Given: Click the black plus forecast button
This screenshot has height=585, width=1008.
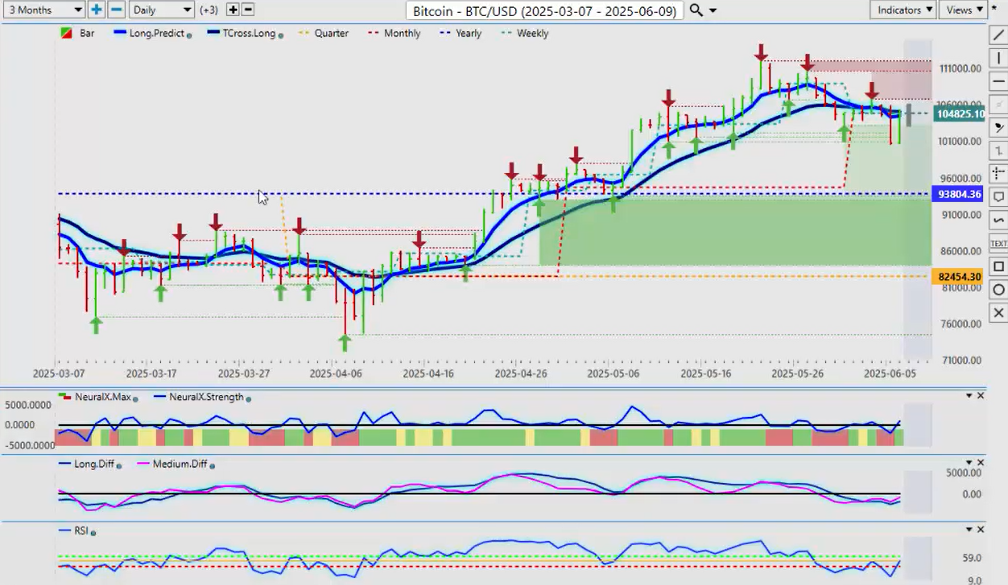Looking at the screenshot, I should point(233,10).
